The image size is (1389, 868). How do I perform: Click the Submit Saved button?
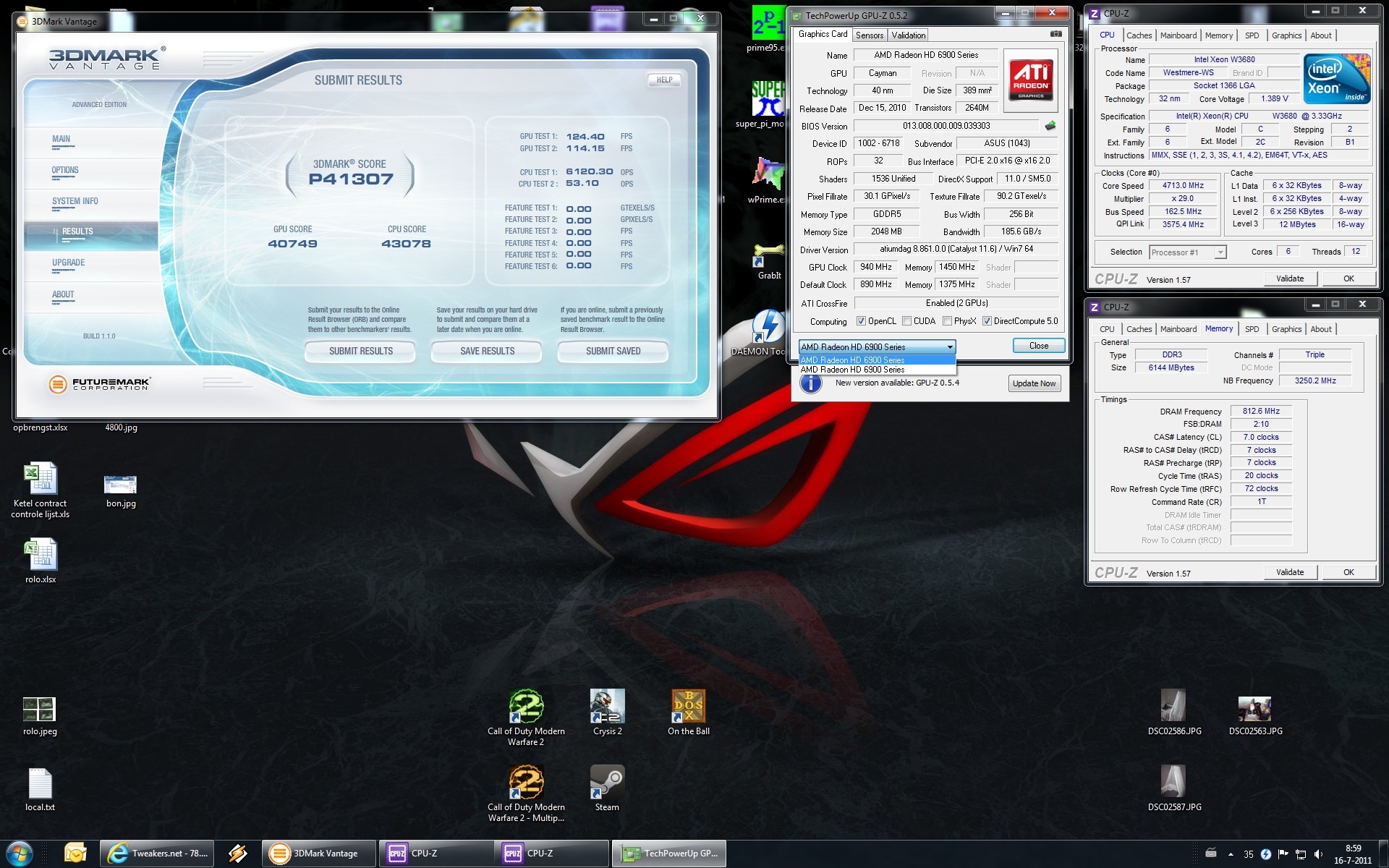(613, 352)
